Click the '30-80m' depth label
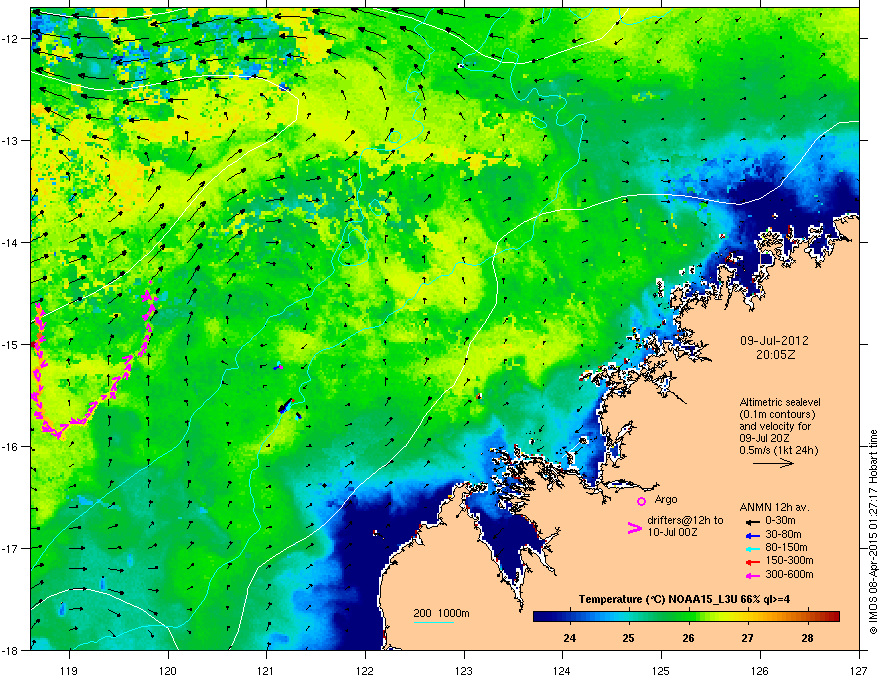The image size is (880, 680). coord(783,535)
